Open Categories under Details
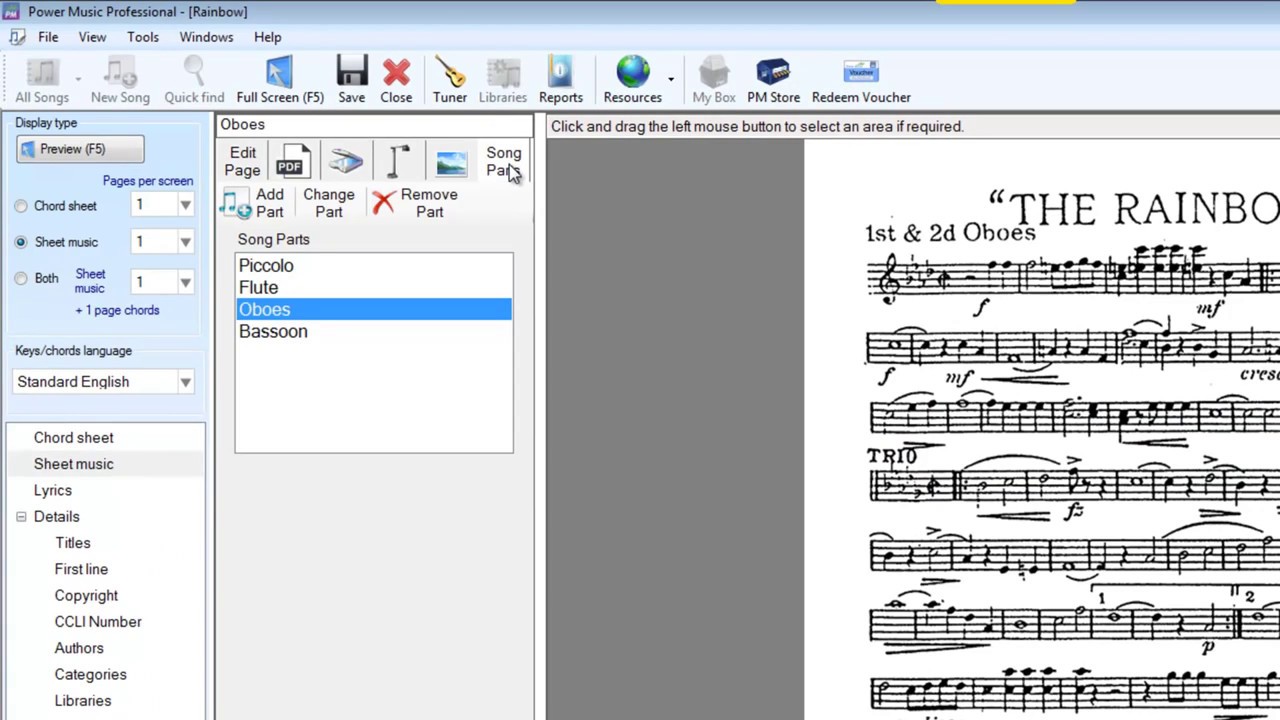Screen dimensions: 1280x720 point(90,675)
